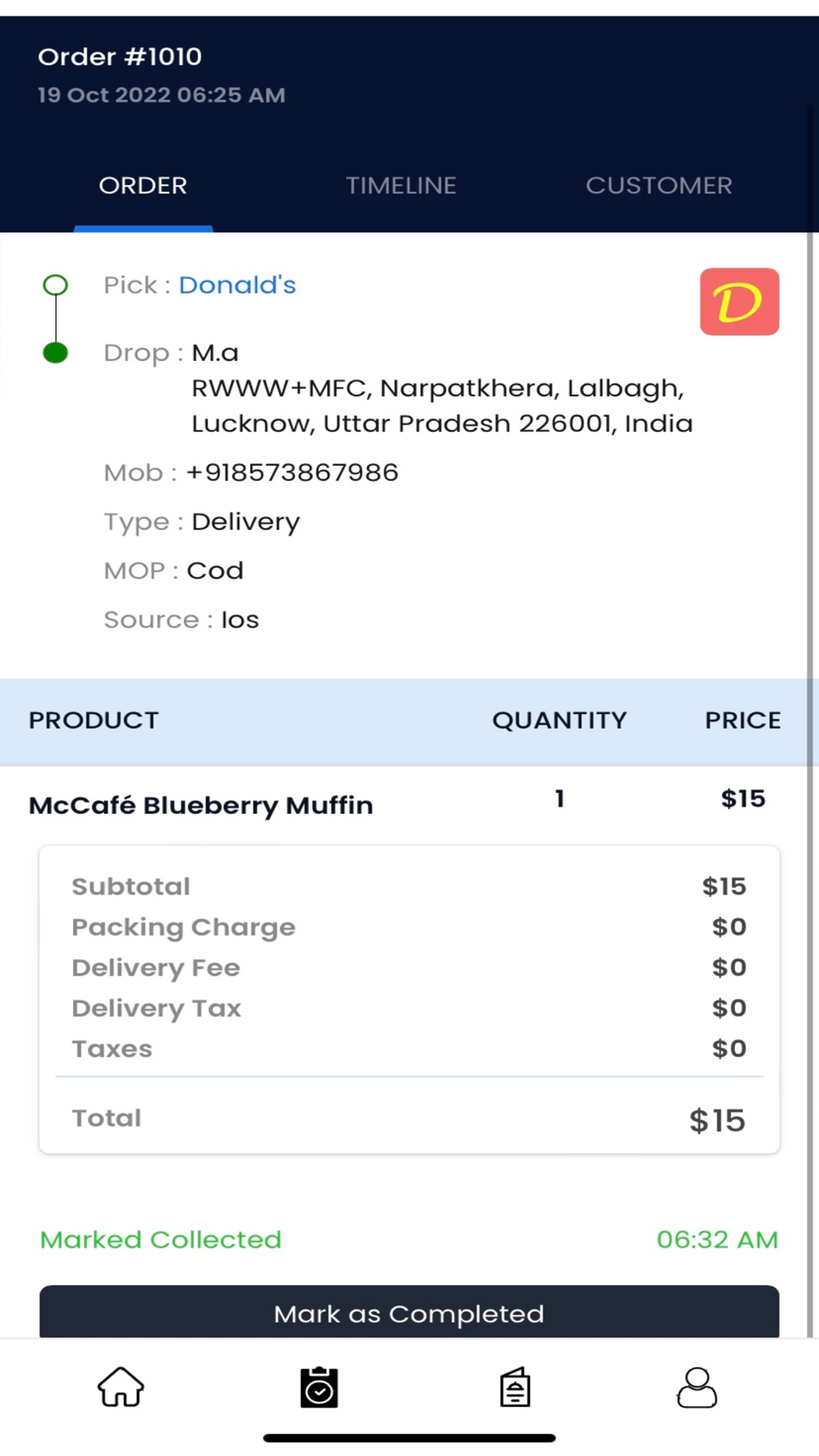Tap the Marked Collected status text
Image resolution: width=819 pixels, height=1456 pixels.
click(x=161, y=1240)
